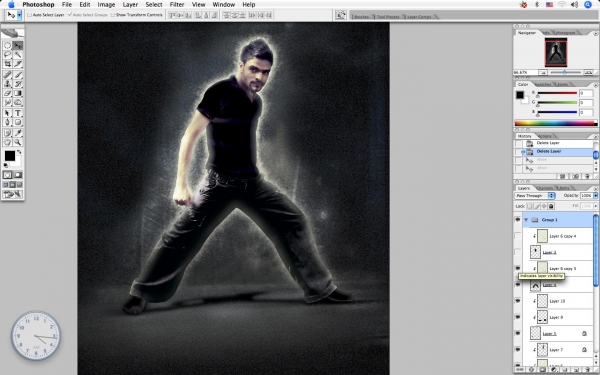The image size is (600, 375).
Task: Show the Layer 3 layer
Action: pos(517,252)
